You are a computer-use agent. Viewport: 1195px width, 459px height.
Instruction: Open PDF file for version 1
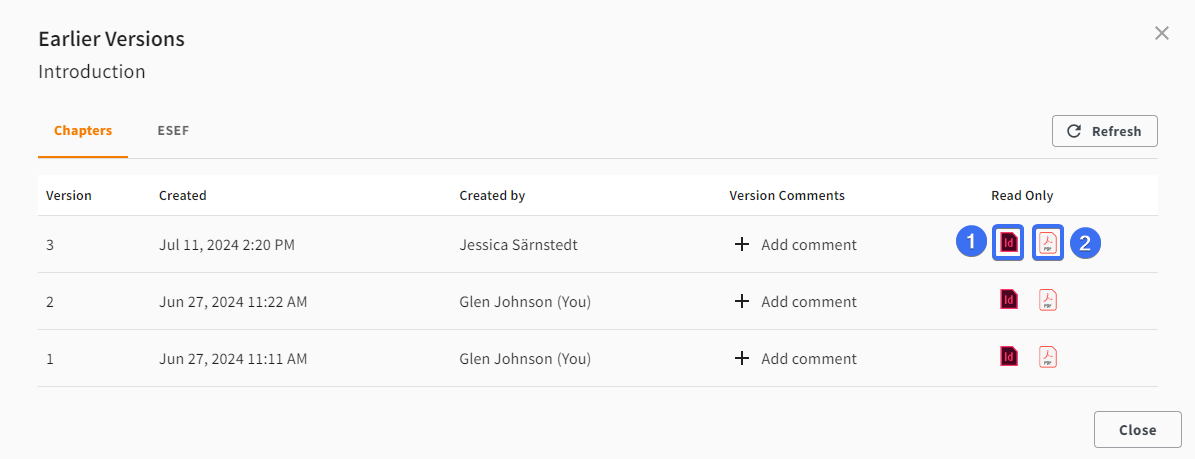point(1048,357)
